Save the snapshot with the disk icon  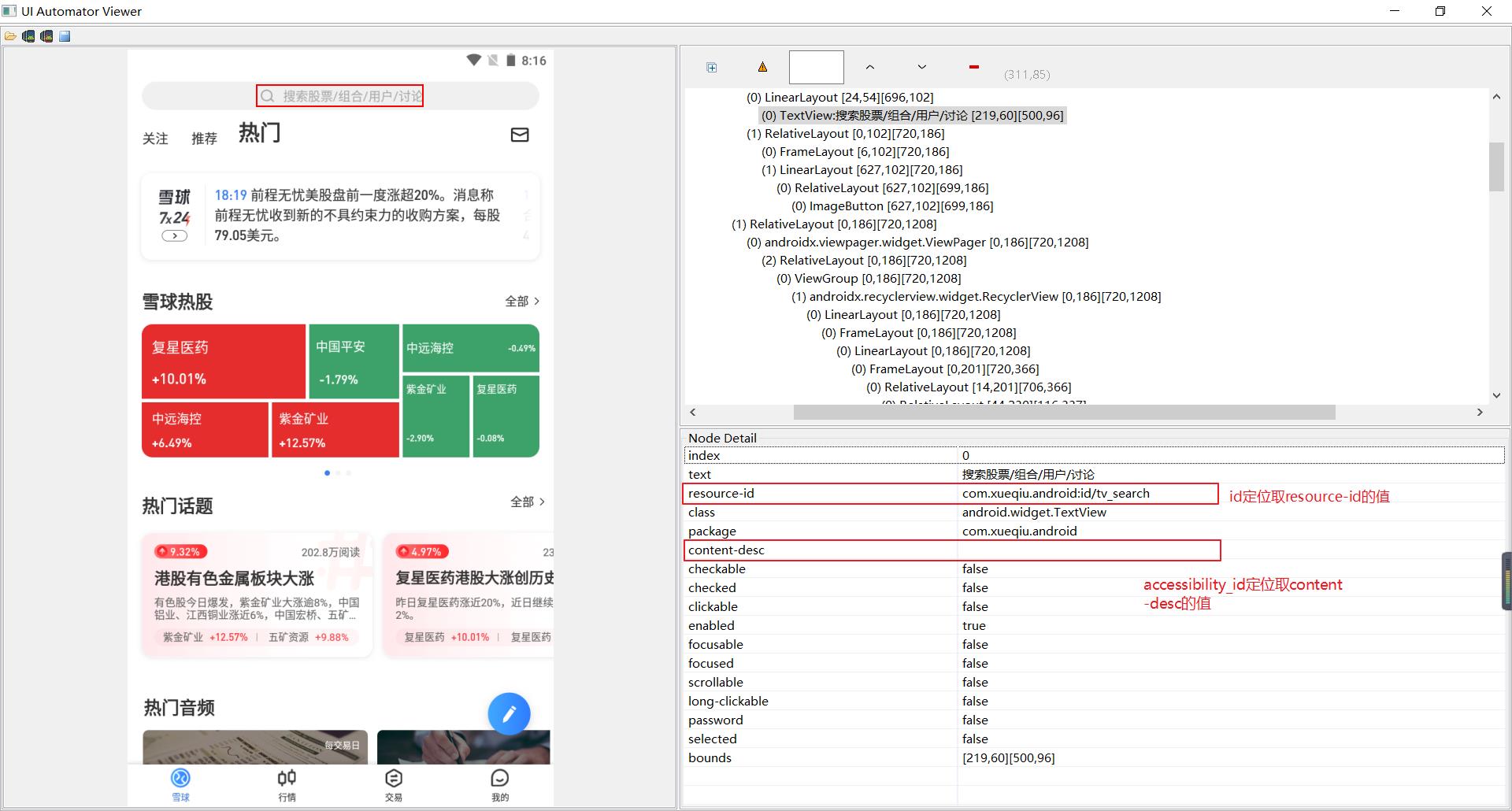(65, 36)
